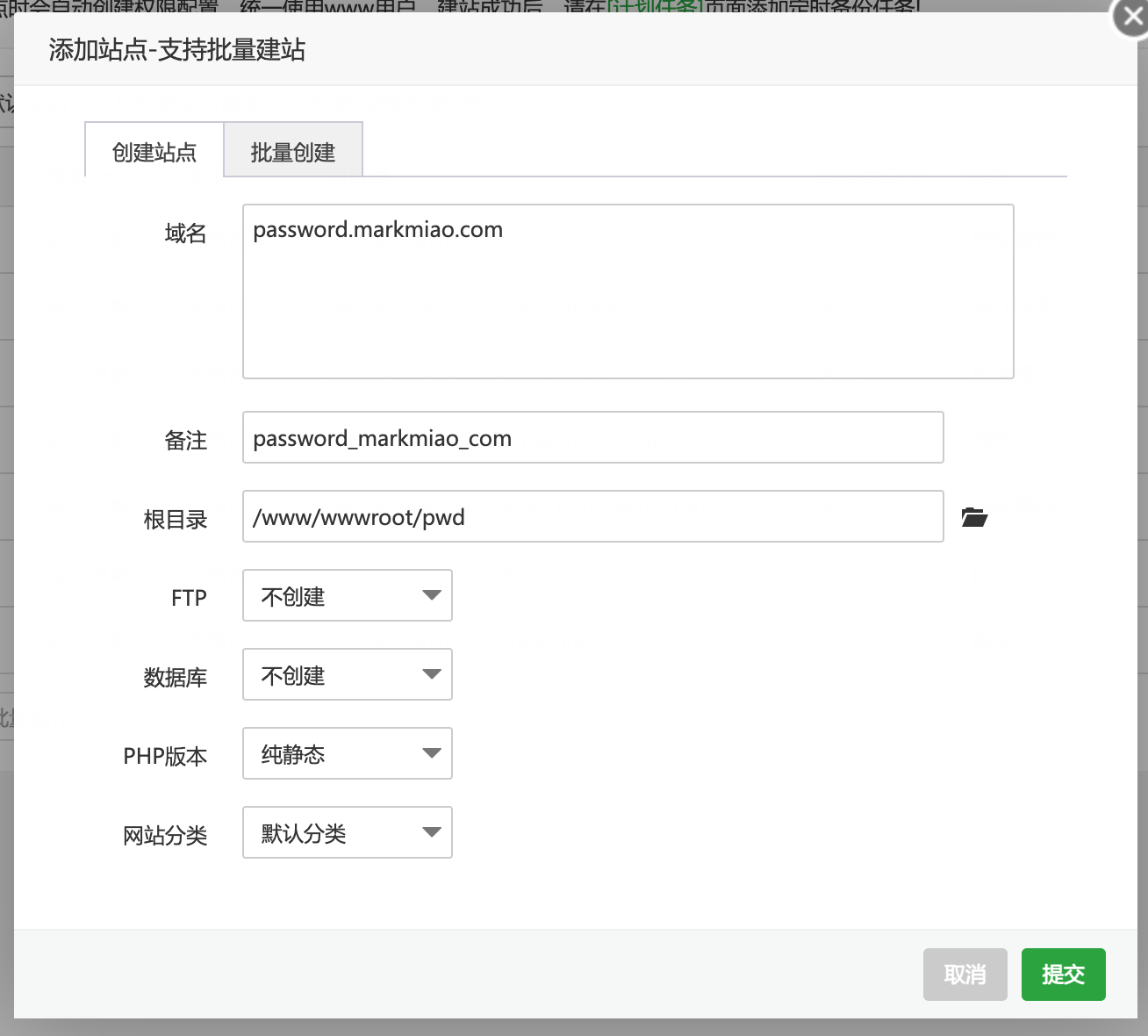Click the 网站分类 field label
Image resolution: width=1148 pixels, height=1036 pixels.
click(165, 835)
